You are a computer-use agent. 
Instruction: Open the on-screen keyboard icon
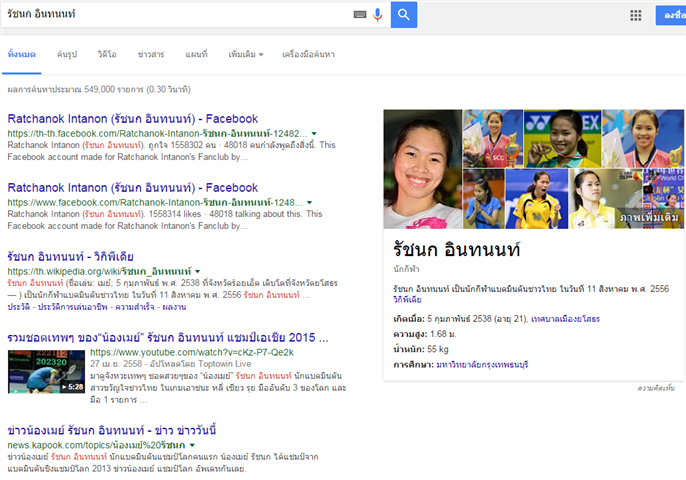click(360, 15)
